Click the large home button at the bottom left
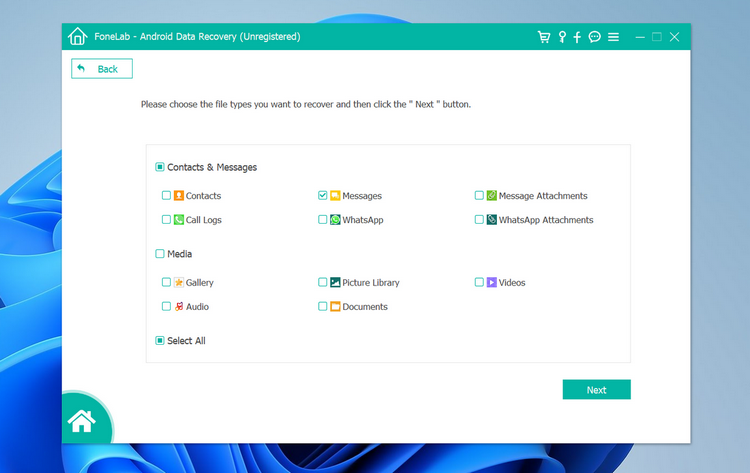Image resolution: width=750 pixels, height=473 pixels. (82, 421)
